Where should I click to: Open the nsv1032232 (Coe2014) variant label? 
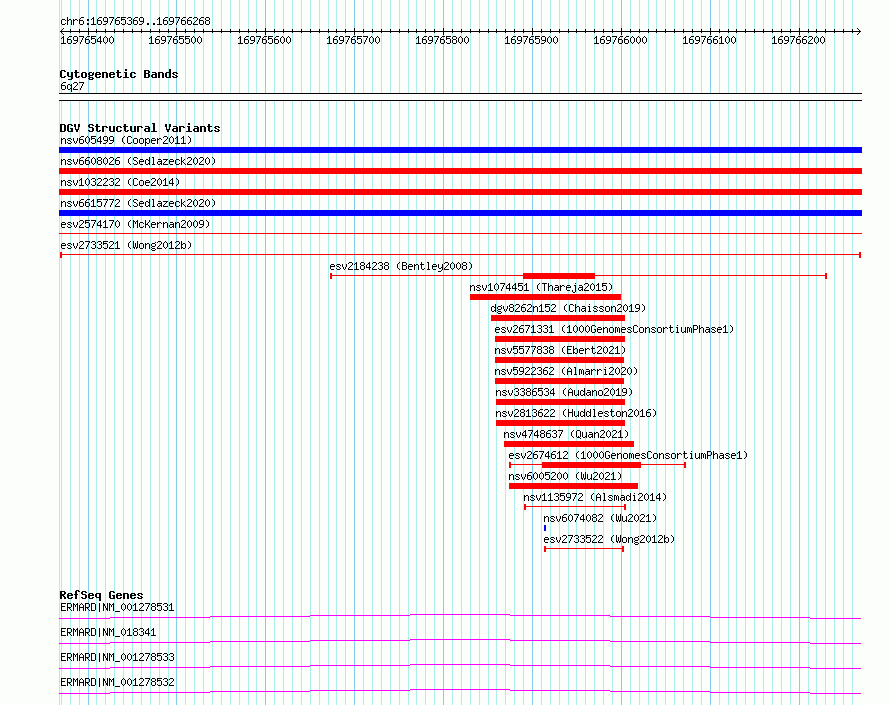click(x=120, y=182)
